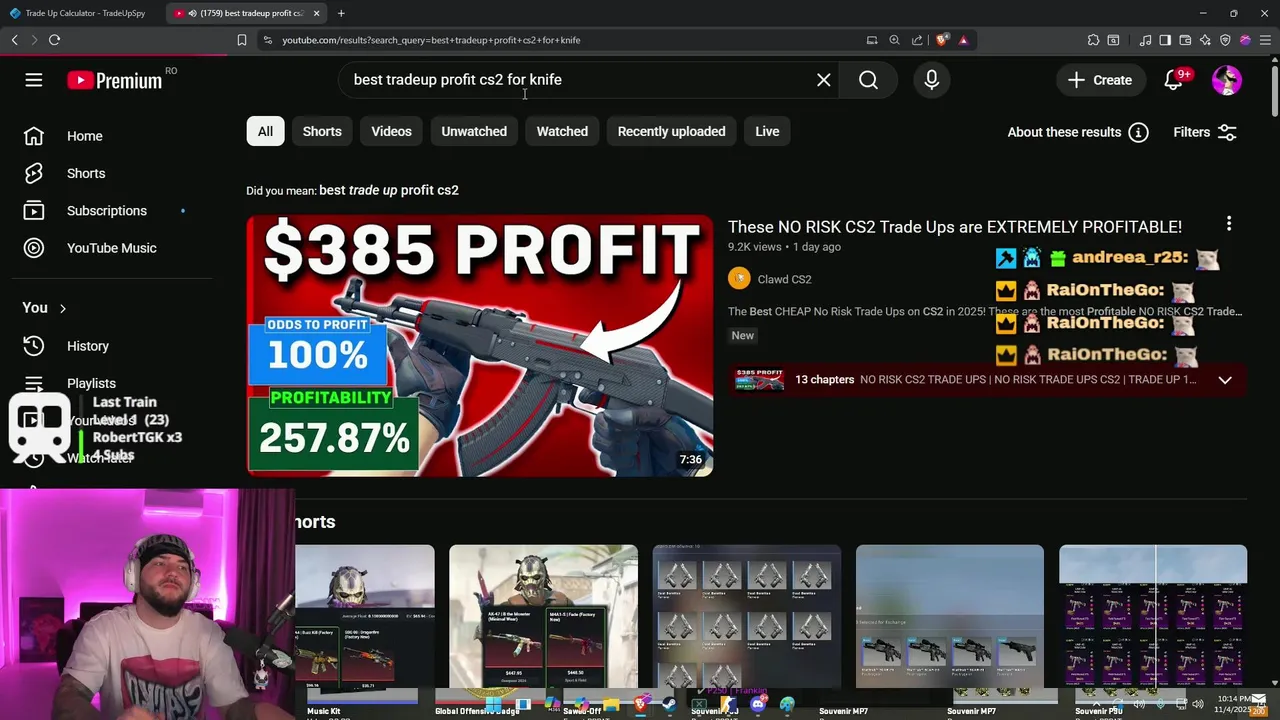1280x720 pixels.
Task: Open Discord from the Windows taskbar
Action: pos(758,704)
